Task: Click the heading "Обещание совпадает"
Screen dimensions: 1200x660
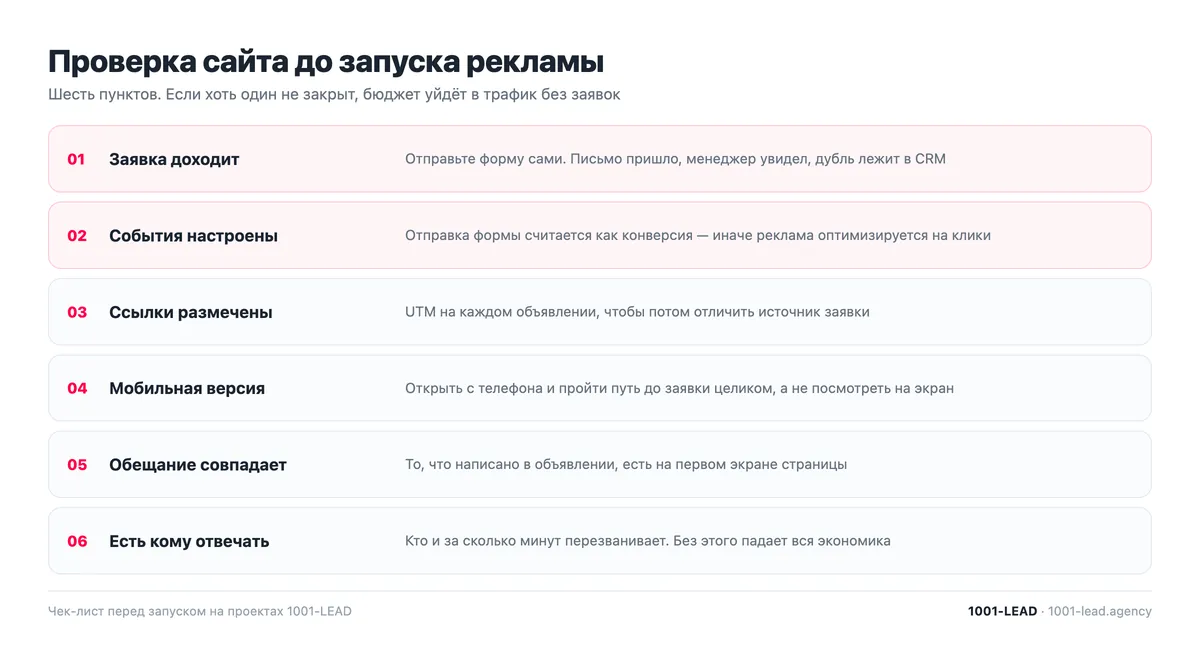Action: tap(198, 465)
